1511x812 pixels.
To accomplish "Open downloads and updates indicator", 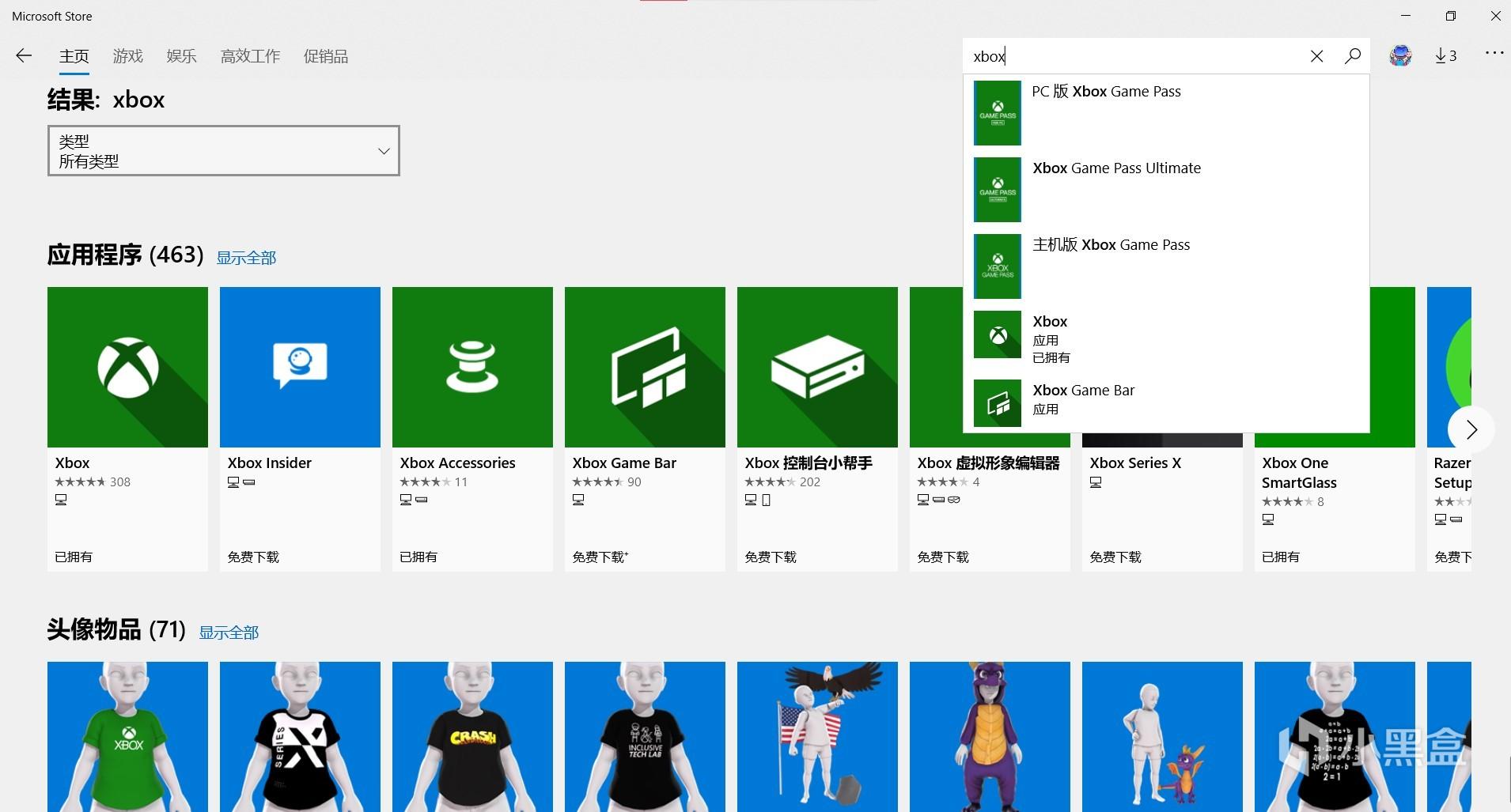I will click(1445, 55).
